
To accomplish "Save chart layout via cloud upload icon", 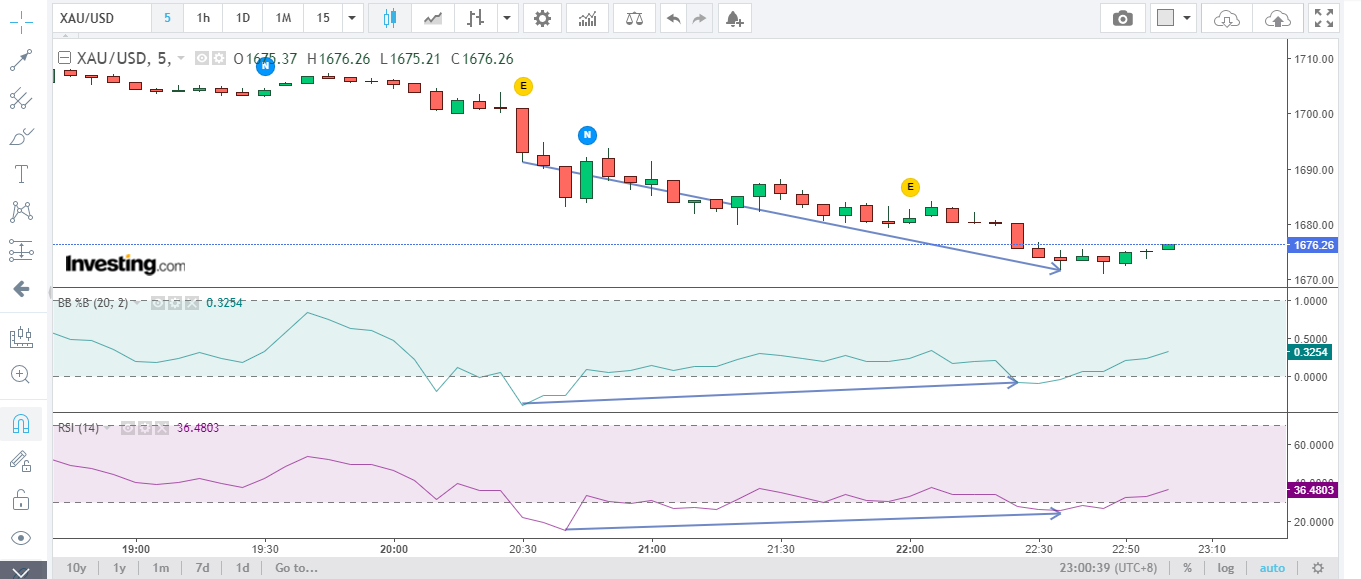I will click(x=1277, y=18).
